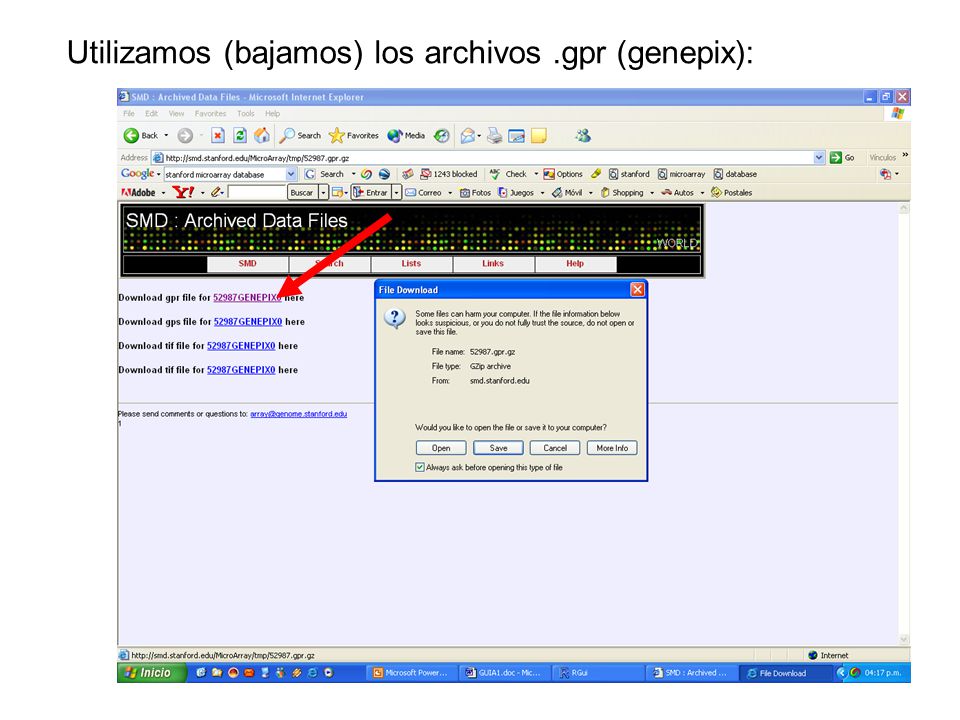
Task: Open Yahoo Postales button
Action: coord(732,193)
